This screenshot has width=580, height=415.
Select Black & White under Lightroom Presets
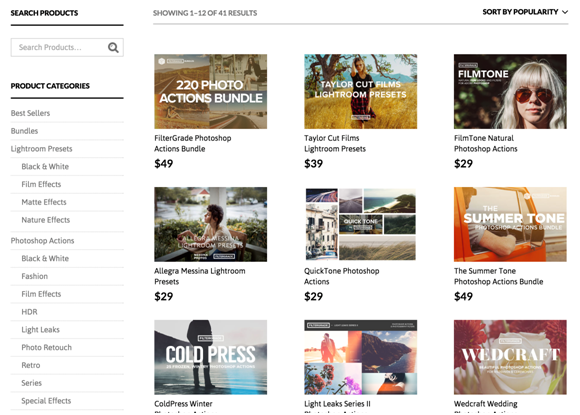coord(45,166)
